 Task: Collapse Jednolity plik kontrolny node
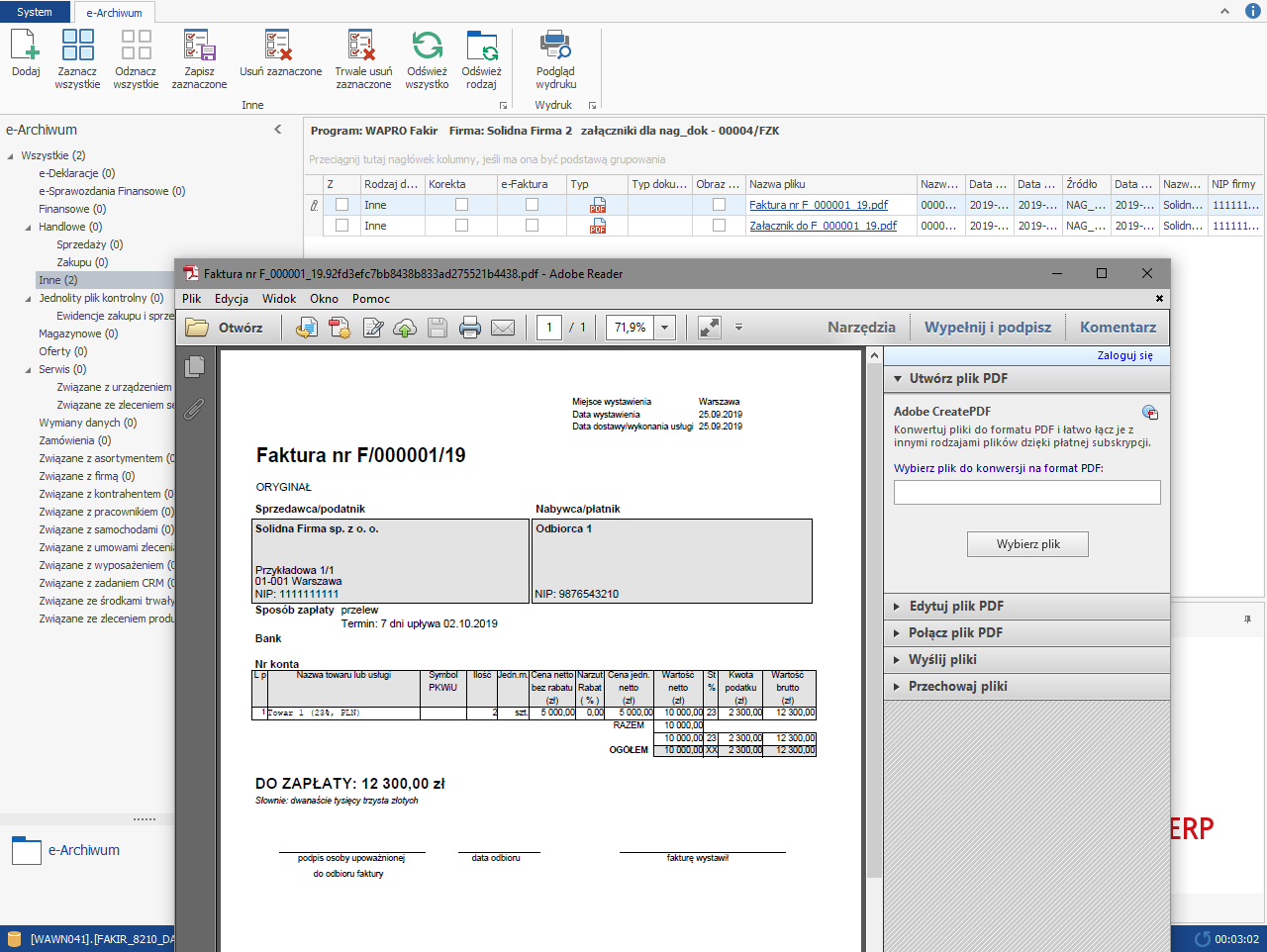point(29,298)
